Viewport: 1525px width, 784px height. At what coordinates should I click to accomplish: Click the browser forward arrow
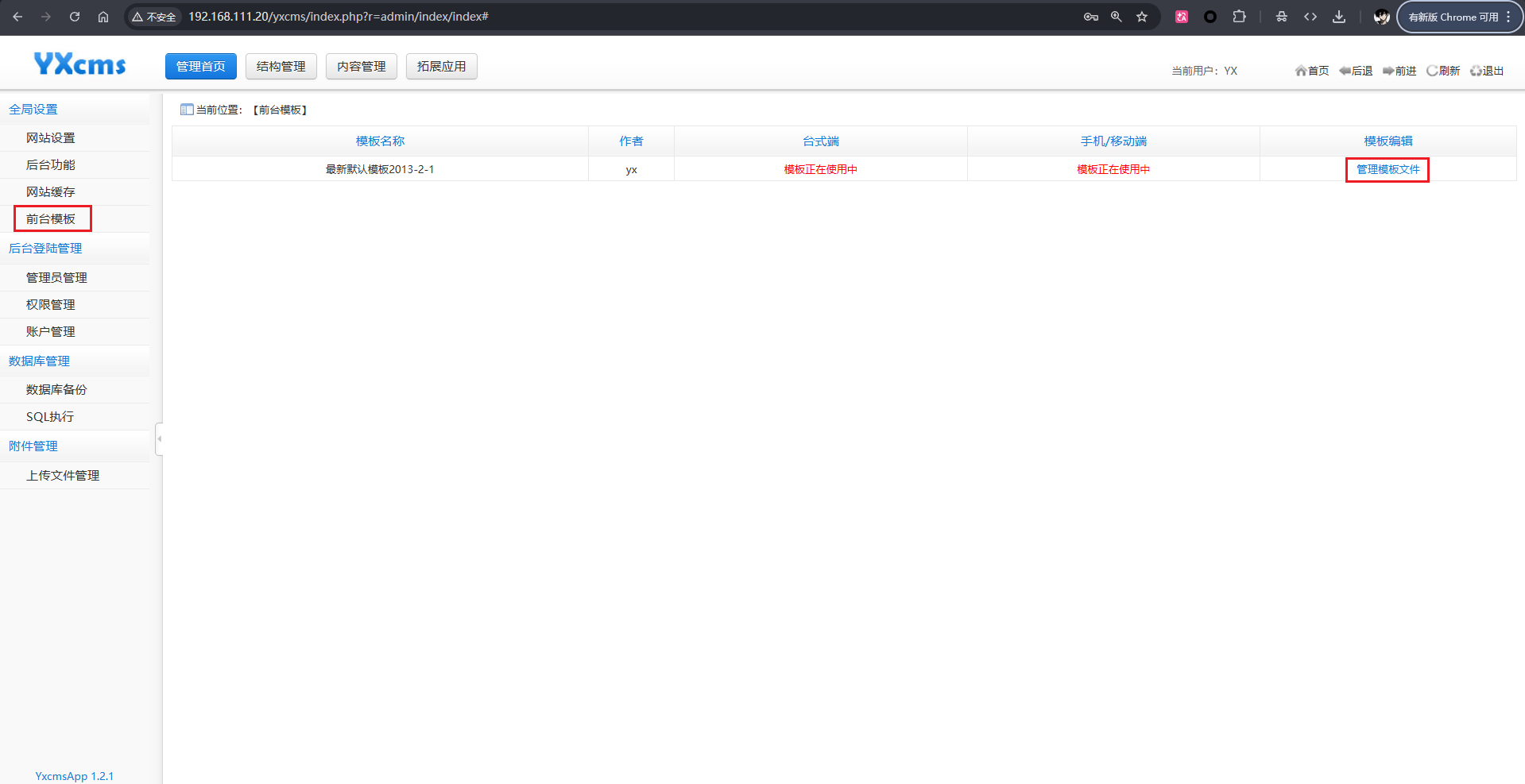point(46,17)
